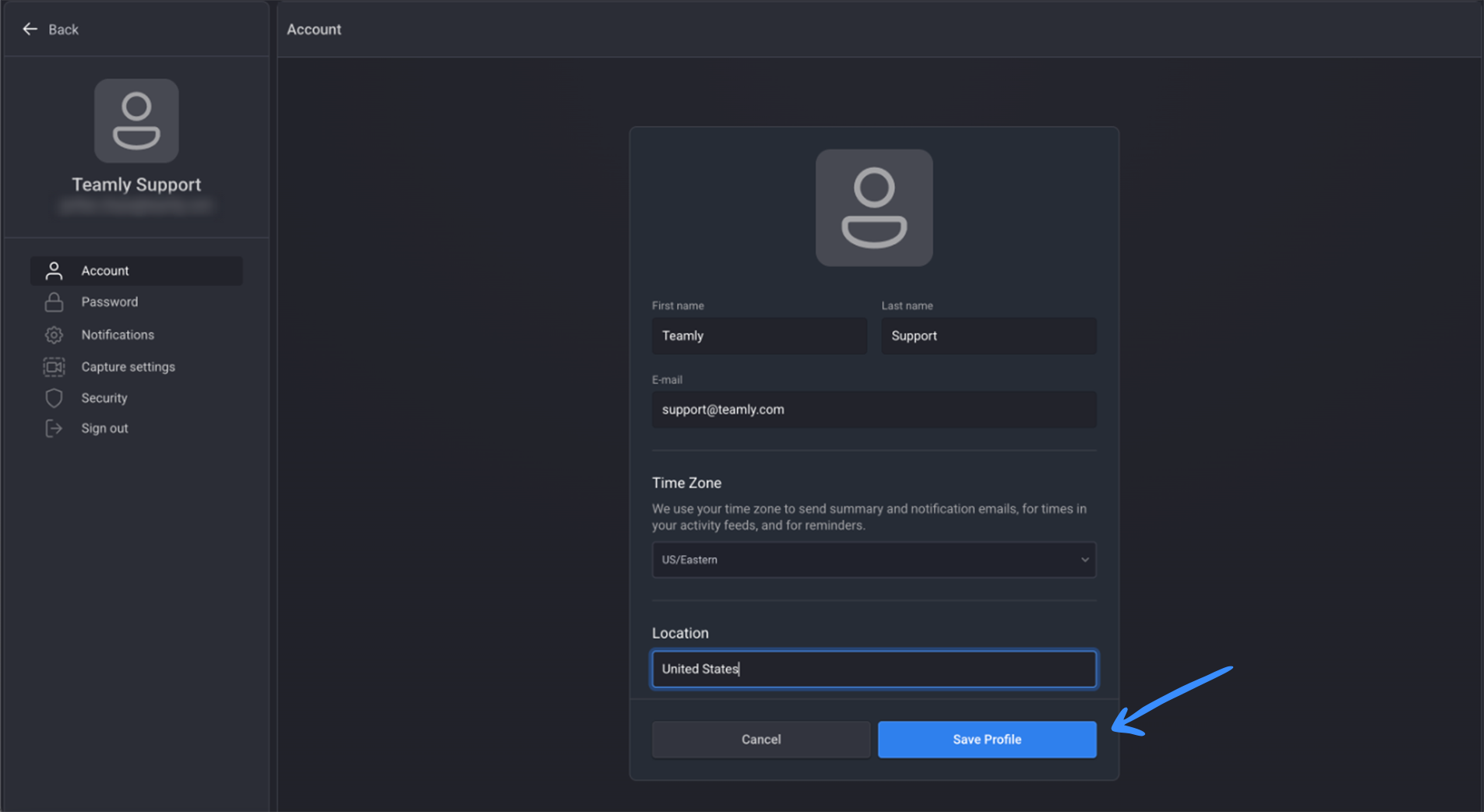Click the Notifications gear icon
Image resolution: width=1484 pixels, height=812 pixels.
click(54, 335)
